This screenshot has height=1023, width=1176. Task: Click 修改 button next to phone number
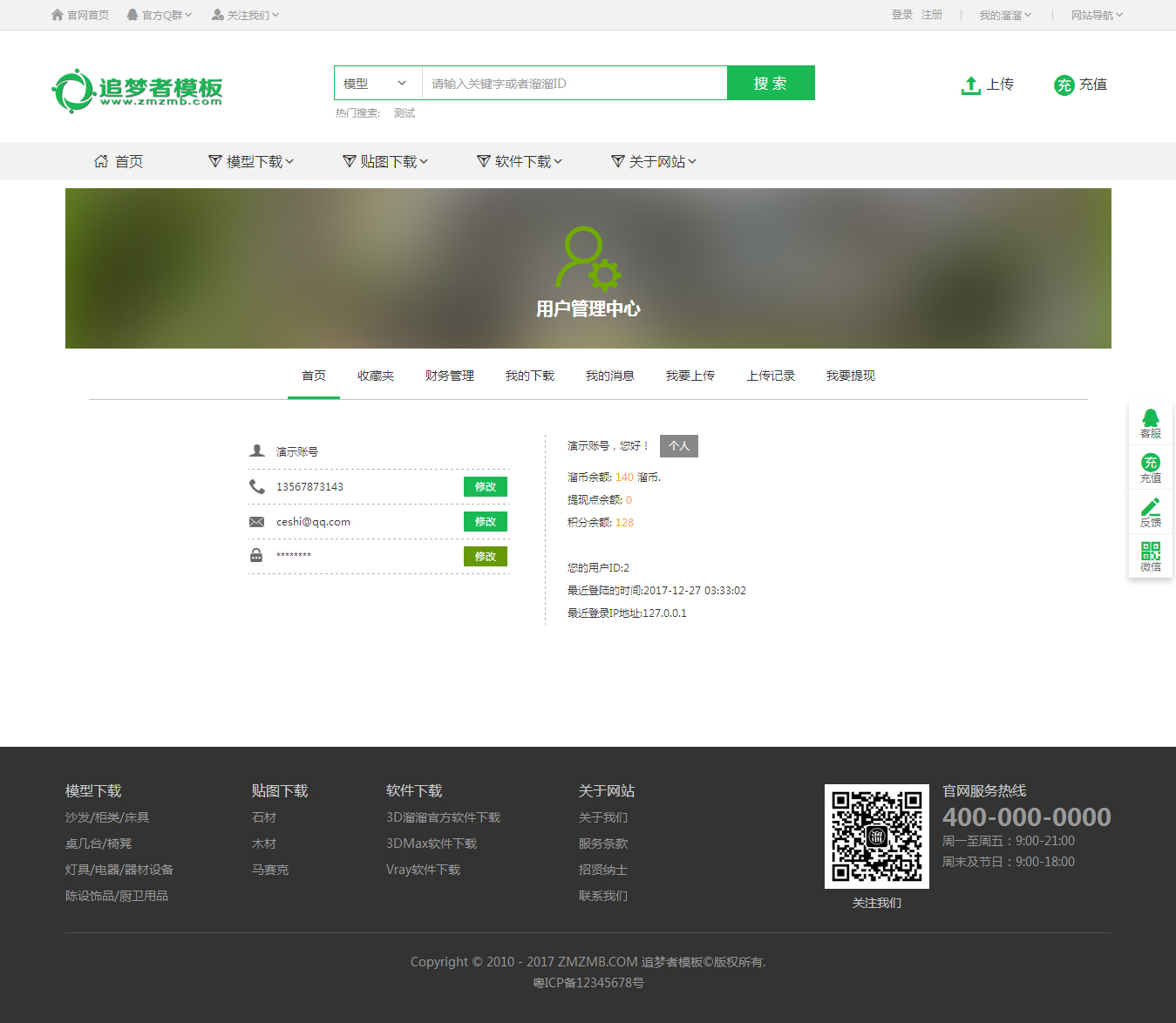(485, 487)
